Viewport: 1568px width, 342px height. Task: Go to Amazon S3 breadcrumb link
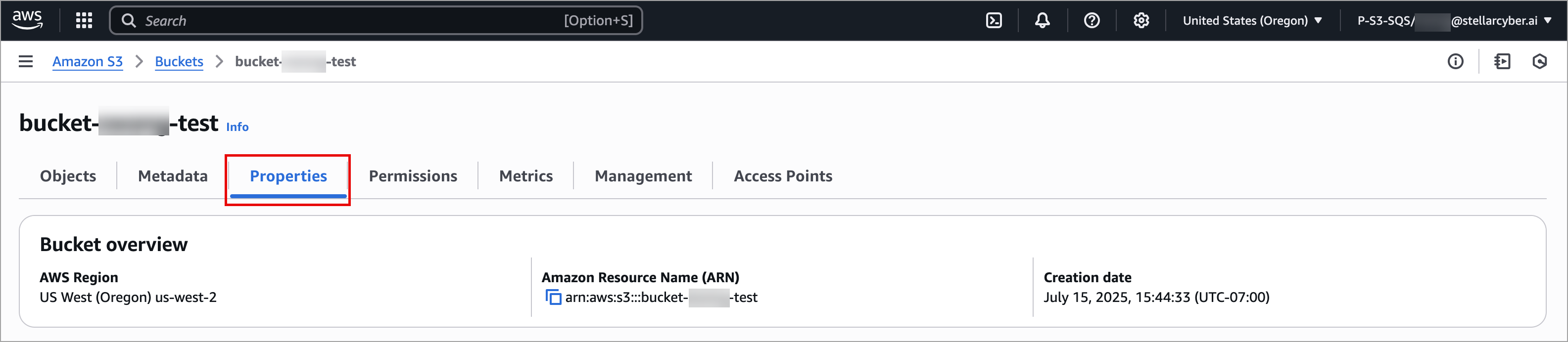pyautogui.click(x=88, y=61)
